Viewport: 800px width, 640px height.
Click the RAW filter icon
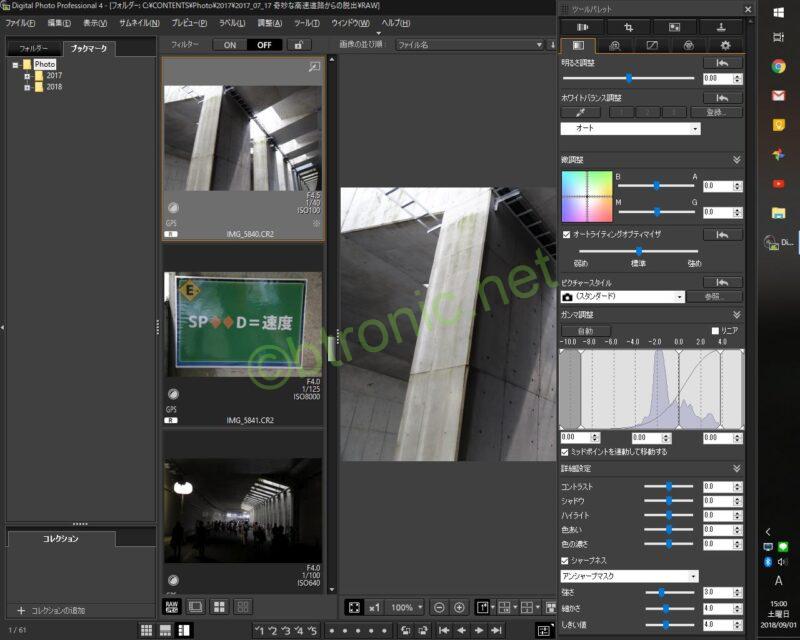[172, 606]
